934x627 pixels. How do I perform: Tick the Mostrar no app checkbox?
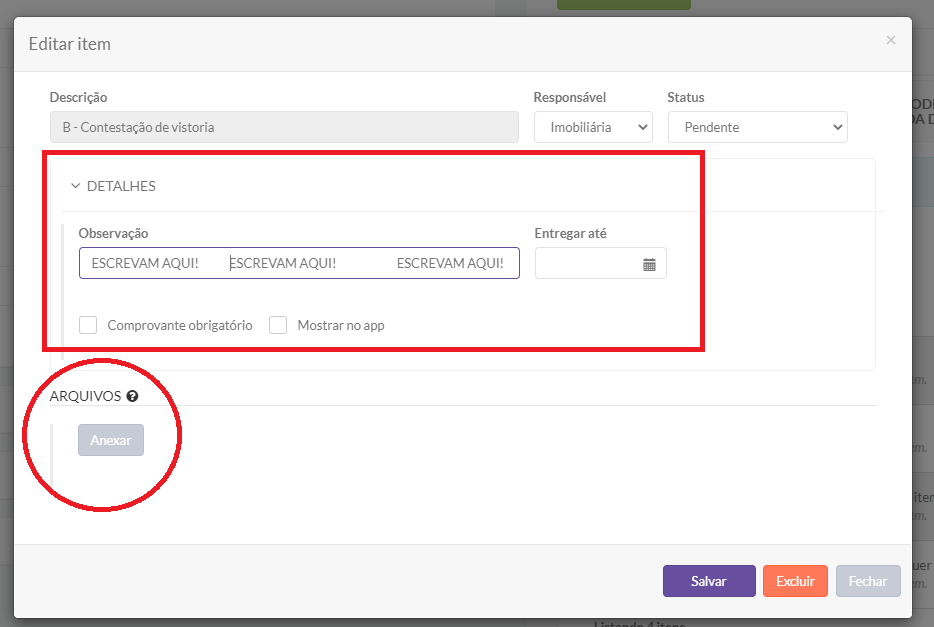click(x=278, y=325)
